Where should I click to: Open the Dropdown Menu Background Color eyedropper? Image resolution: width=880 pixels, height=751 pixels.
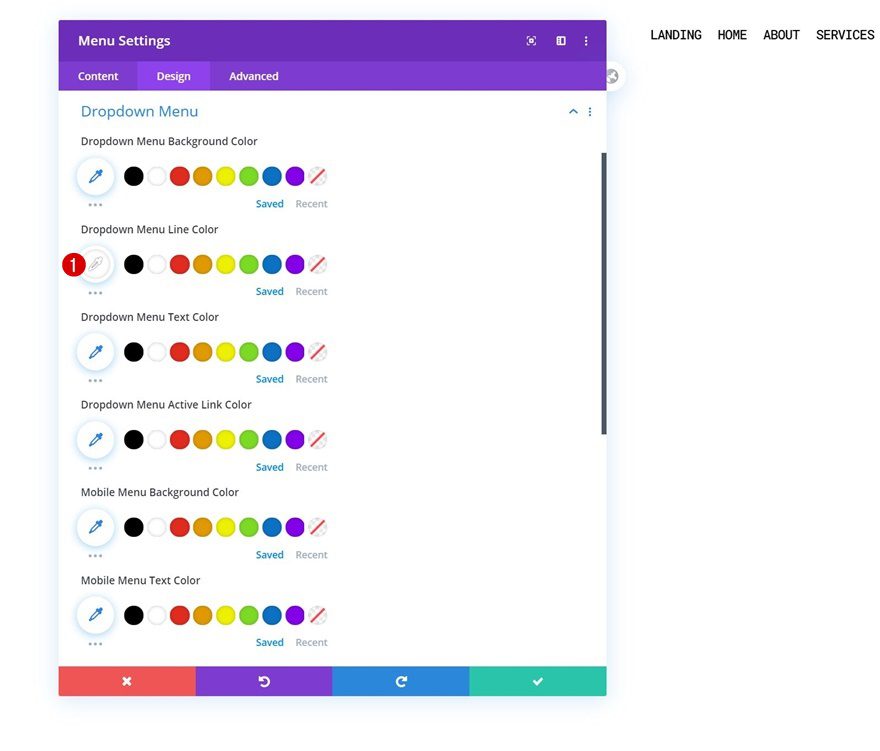[95, 175]
